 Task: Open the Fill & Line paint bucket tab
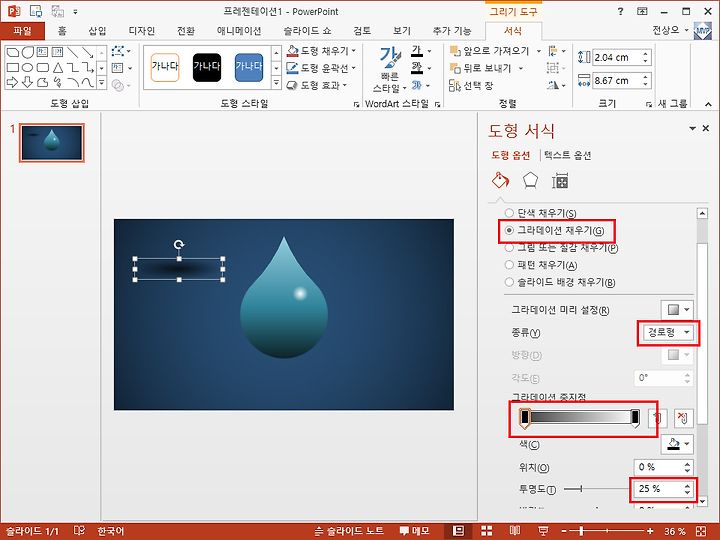(x=500, y=180)
